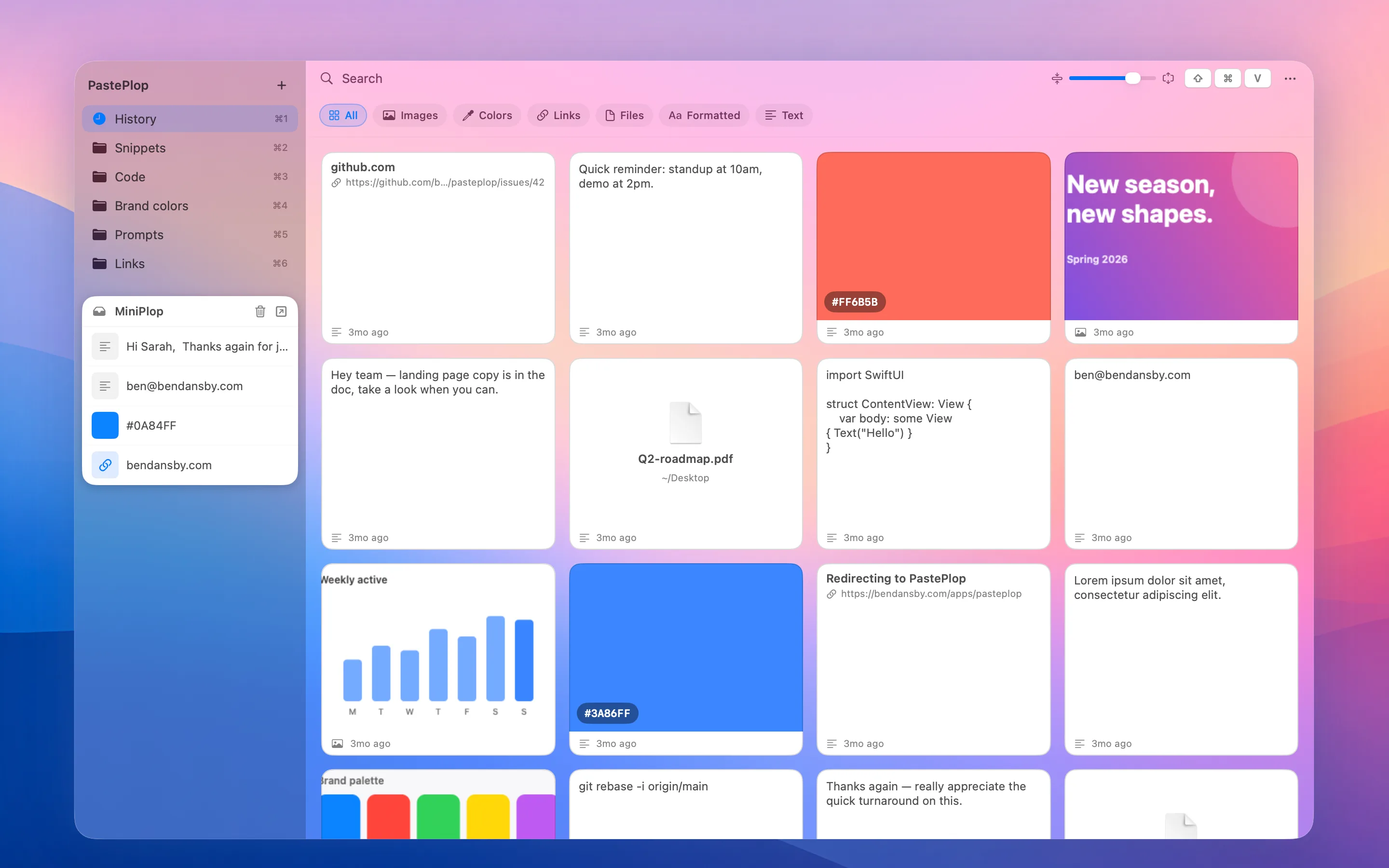Click the #FF6B5B hex label badge
1389x868 pixels.
coord(855,302)
